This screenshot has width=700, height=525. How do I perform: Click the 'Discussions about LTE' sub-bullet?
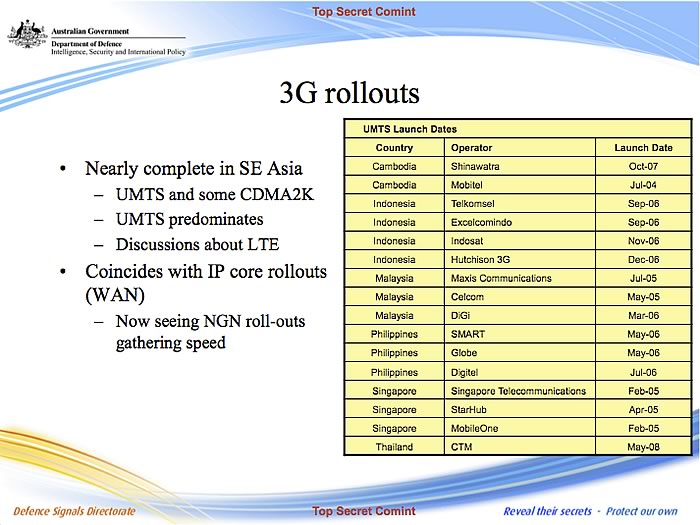(x=197, y=244)
